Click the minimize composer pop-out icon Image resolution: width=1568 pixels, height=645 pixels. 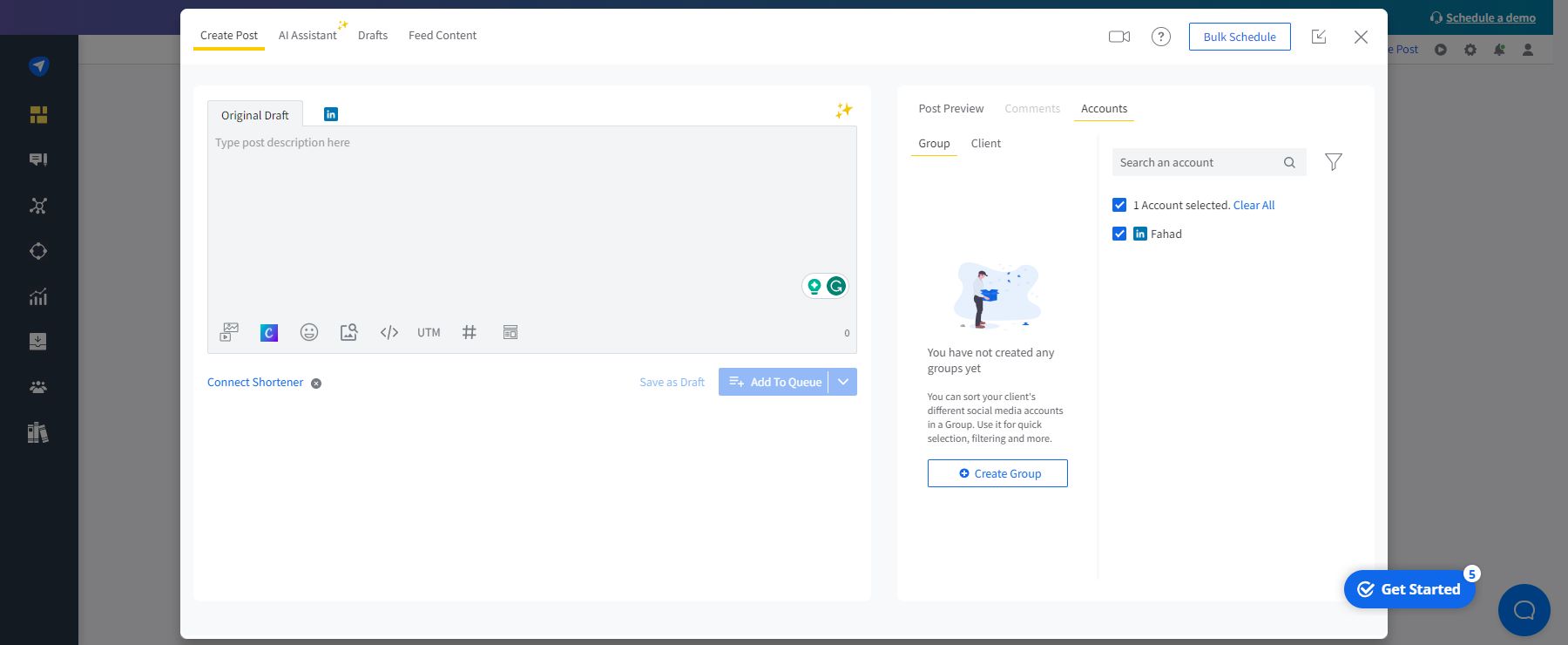point(1319,37)
